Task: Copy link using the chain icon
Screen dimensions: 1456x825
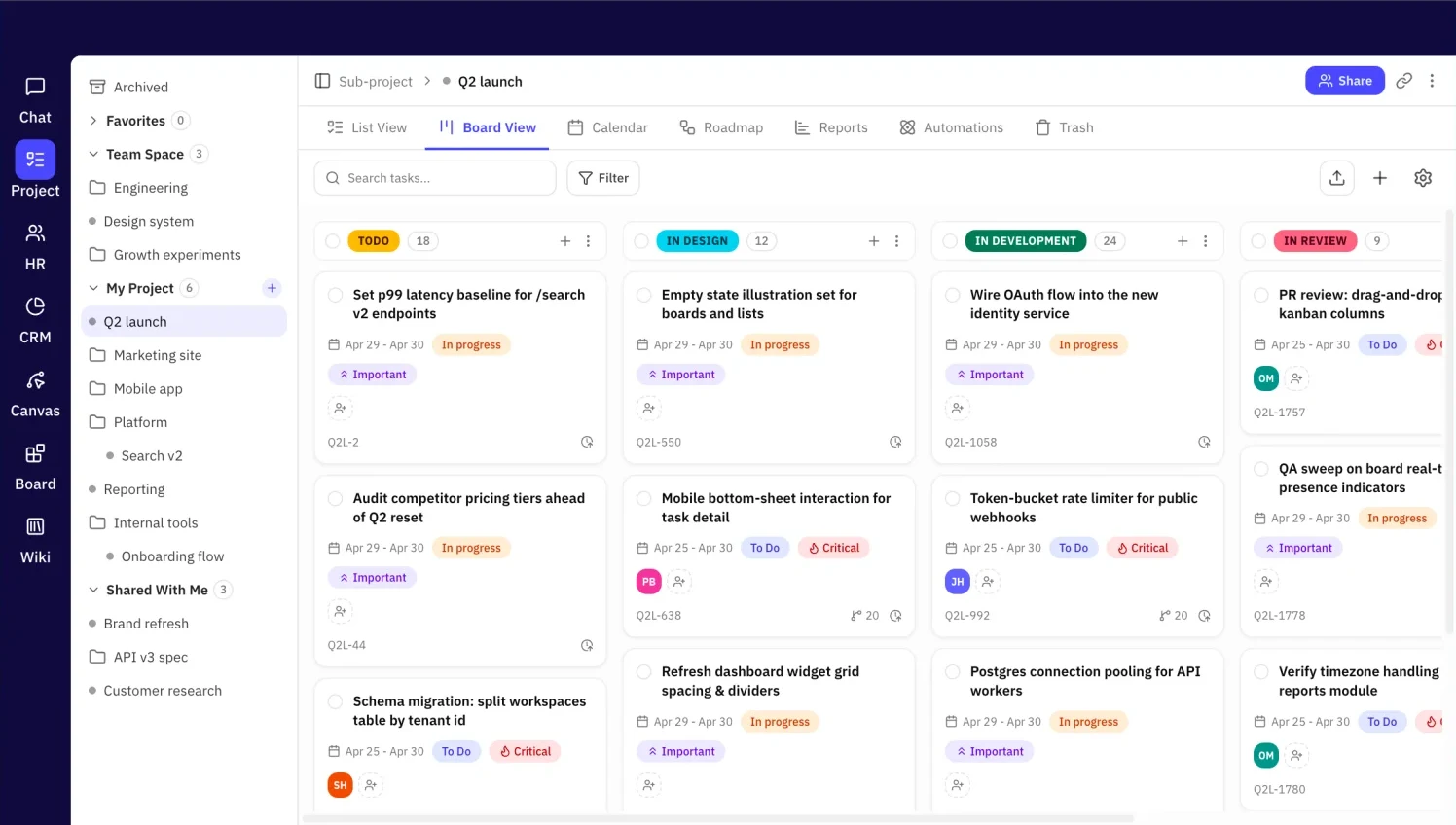Action: click(x=1403, y=81)
